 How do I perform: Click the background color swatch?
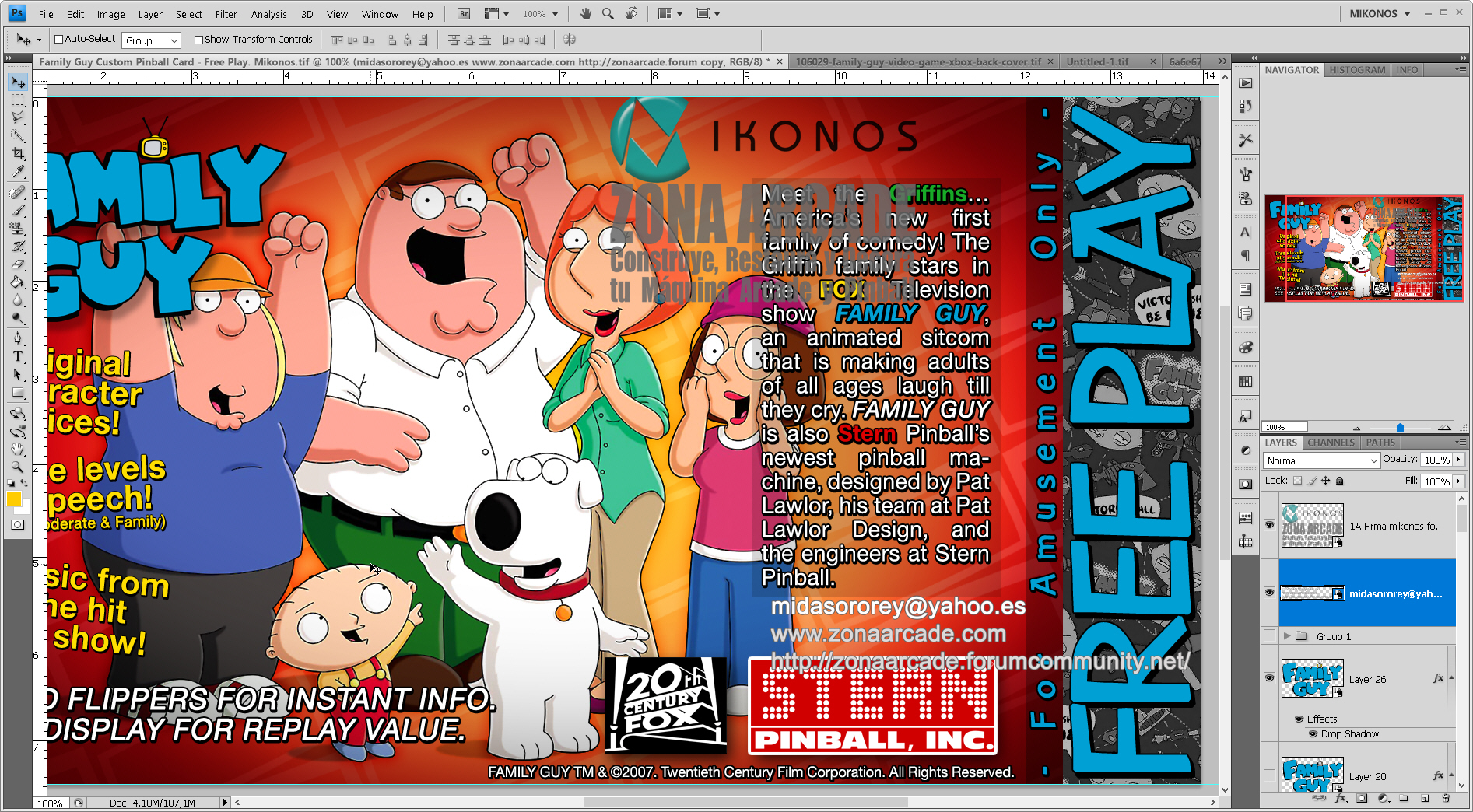point(25,508)
